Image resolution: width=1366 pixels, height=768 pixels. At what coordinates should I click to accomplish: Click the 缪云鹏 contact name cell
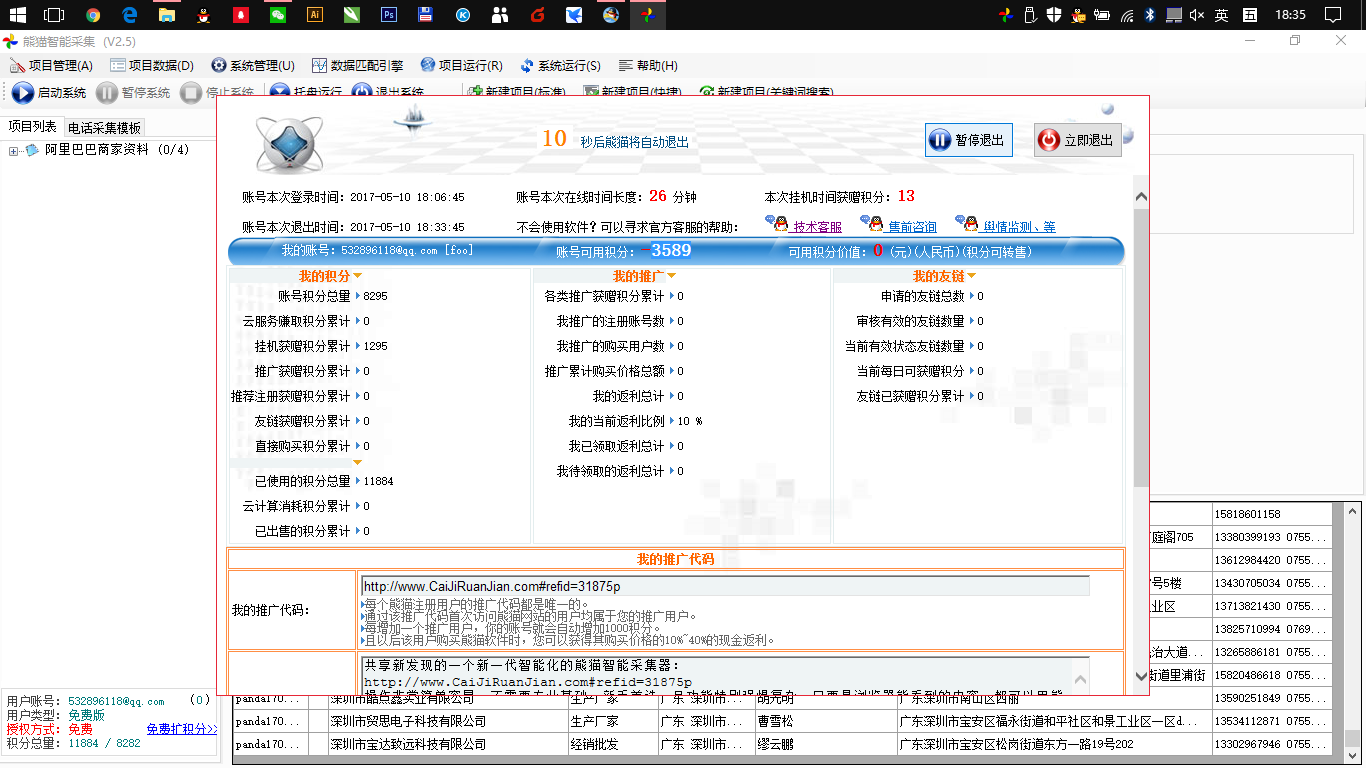point(824,745)
